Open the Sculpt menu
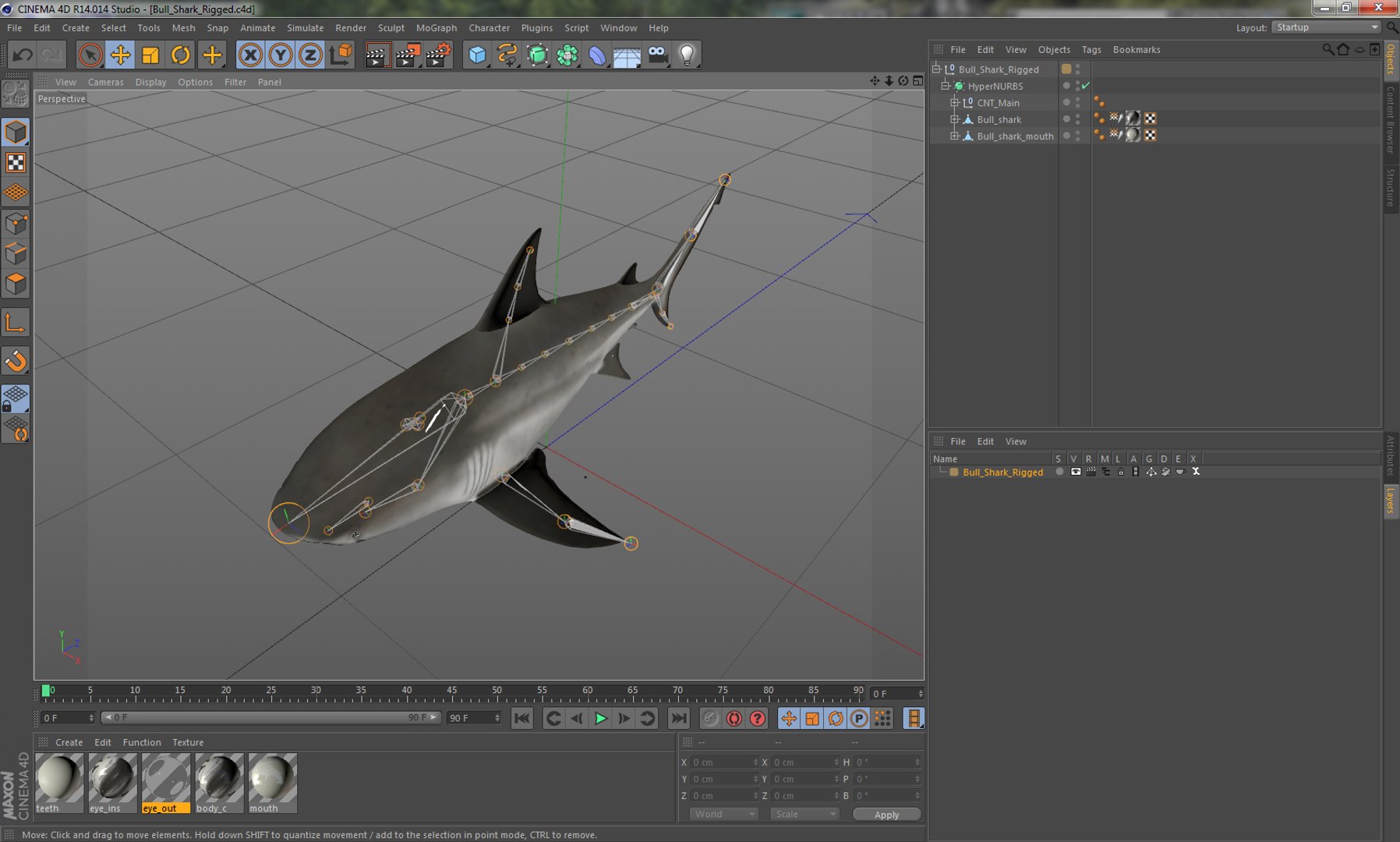 pos(391,27)
